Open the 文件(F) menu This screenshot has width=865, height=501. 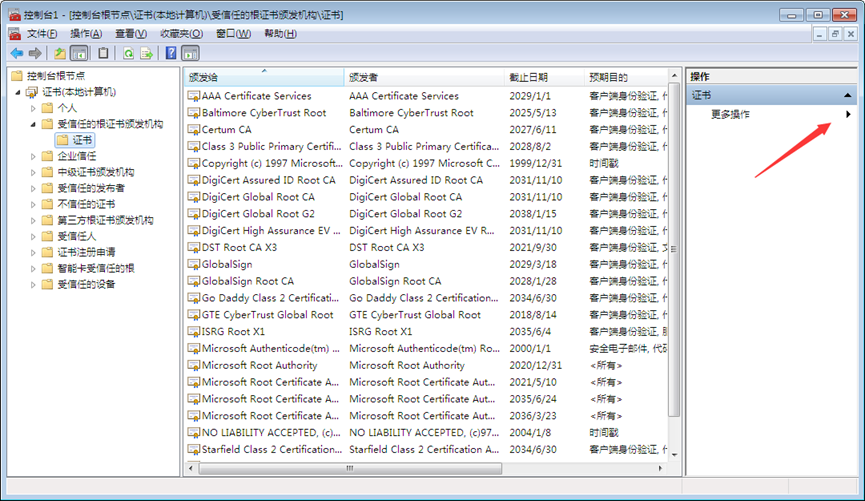[x=42, y=34]
